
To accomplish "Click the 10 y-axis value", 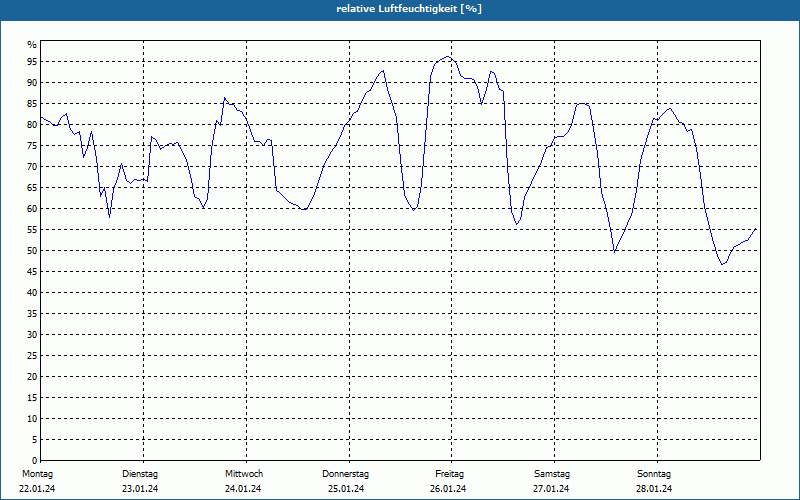I will pos(32,419).
